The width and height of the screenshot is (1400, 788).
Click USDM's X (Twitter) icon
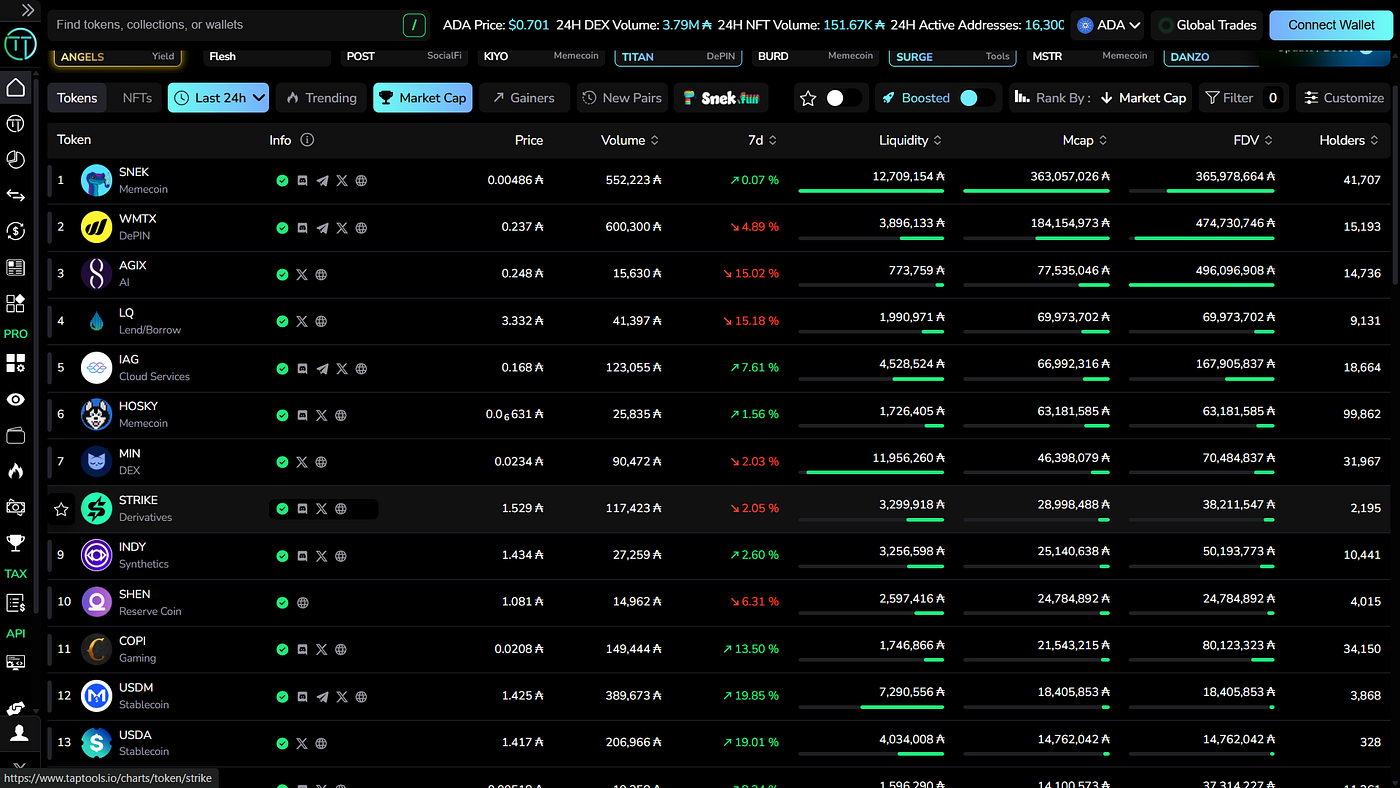(x=342, y=696)
